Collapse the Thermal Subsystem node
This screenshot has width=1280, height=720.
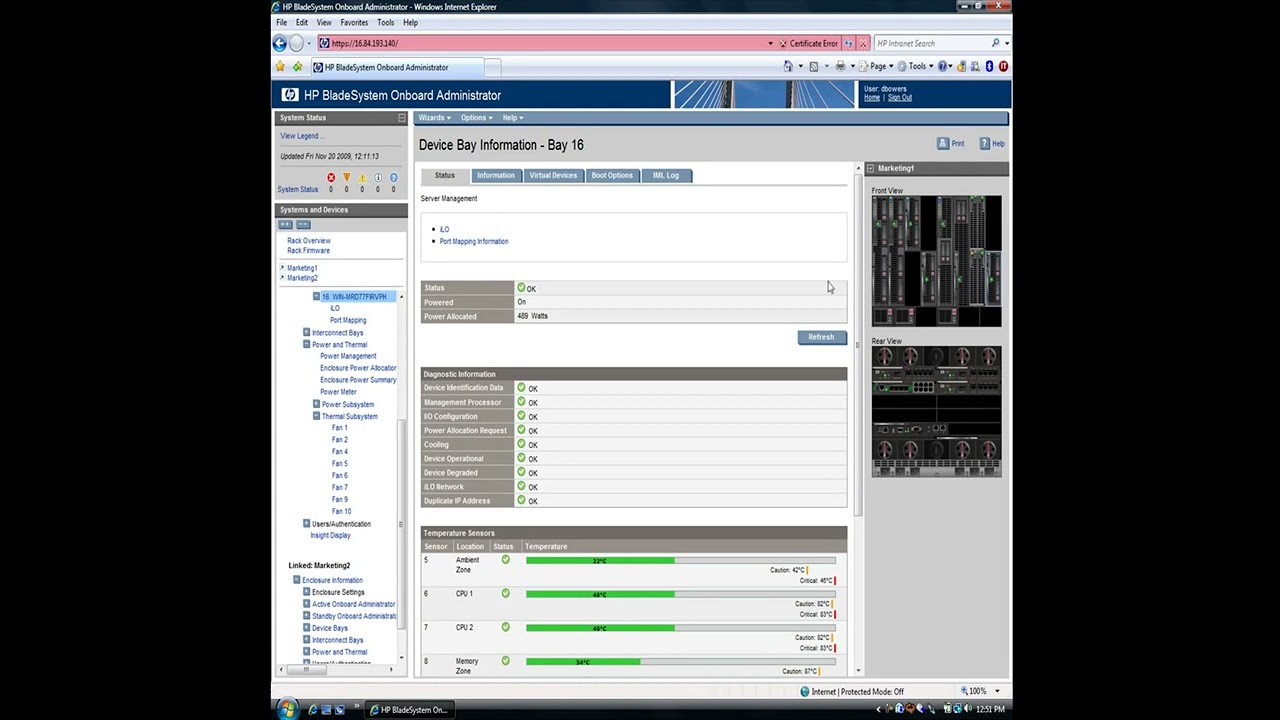[316, 416]
